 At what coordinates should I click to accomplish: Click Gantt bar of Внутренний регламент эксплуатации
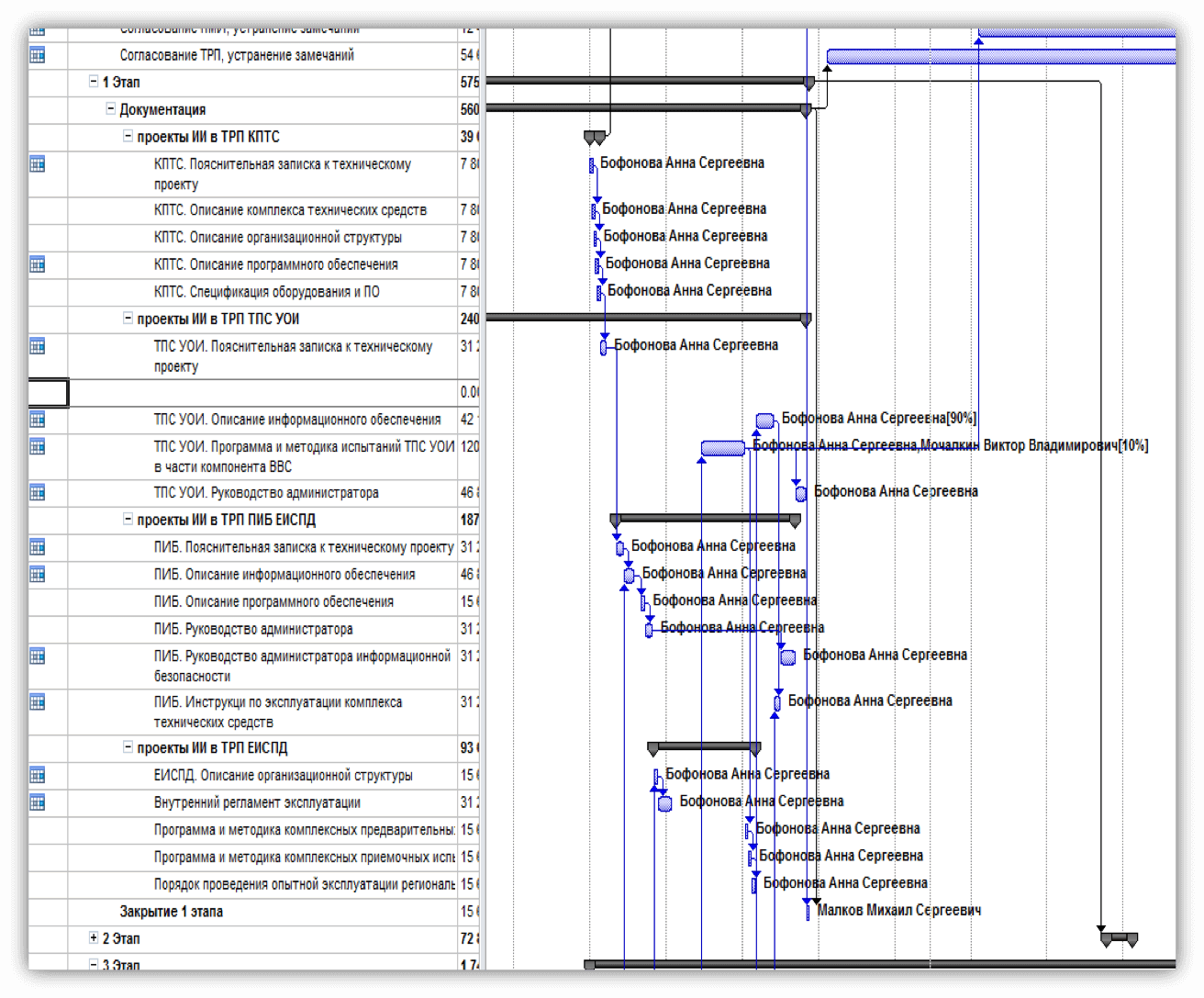pyautogui.click(x=665, y=803)
